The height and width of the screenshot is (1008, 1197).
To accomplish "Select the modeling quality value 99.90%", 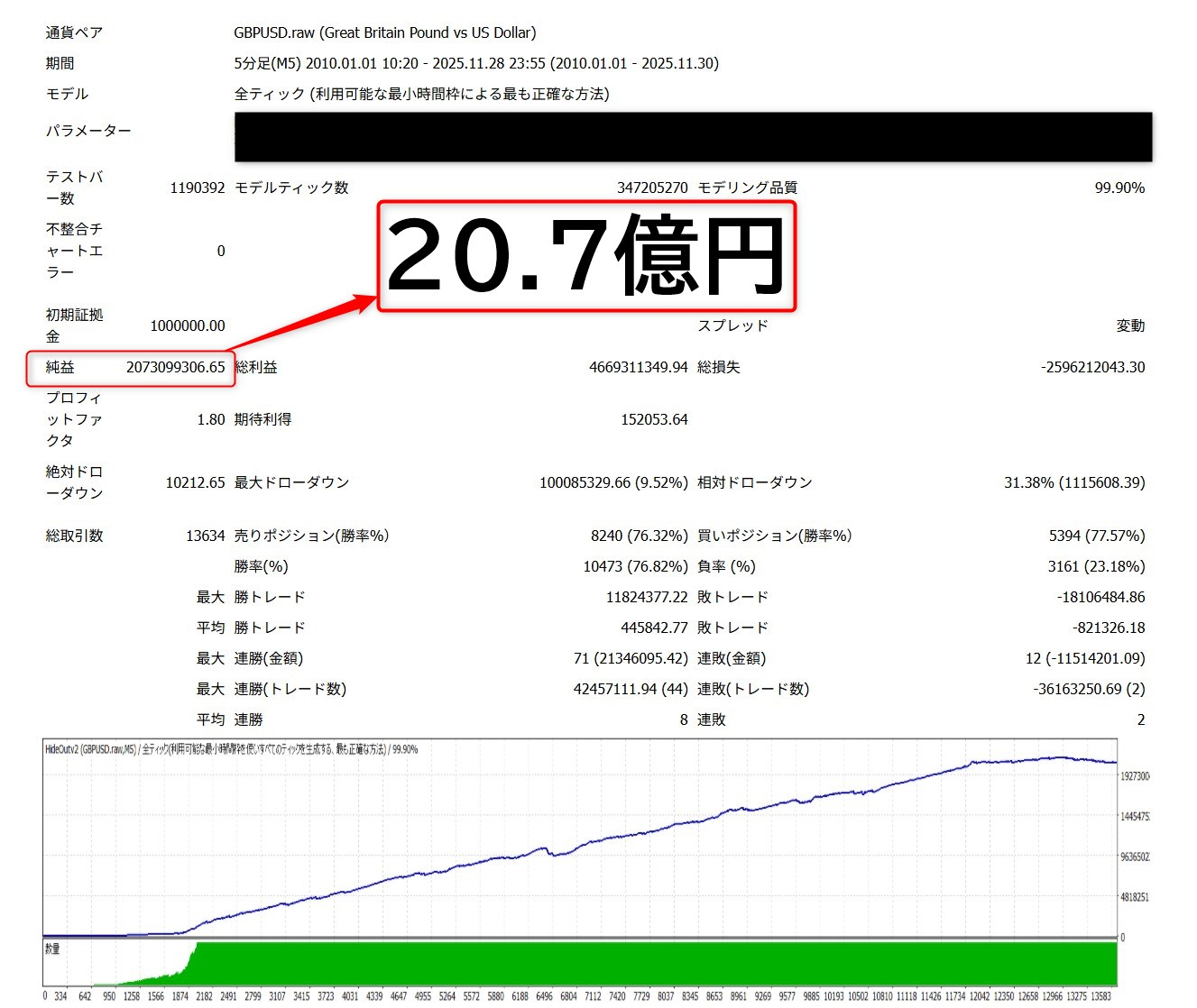I will pos(1119,188).
